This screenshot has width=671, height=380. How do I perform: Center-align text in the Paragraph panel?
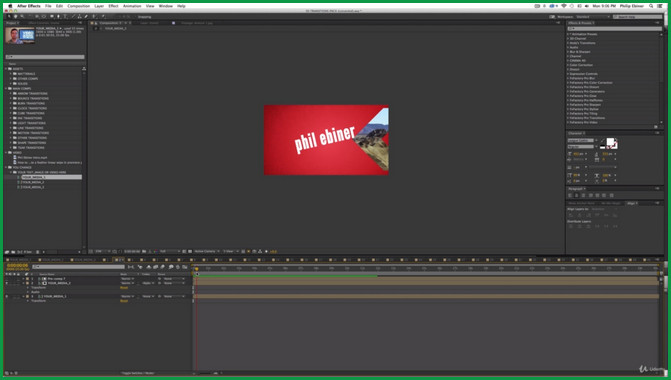[576, 195]
